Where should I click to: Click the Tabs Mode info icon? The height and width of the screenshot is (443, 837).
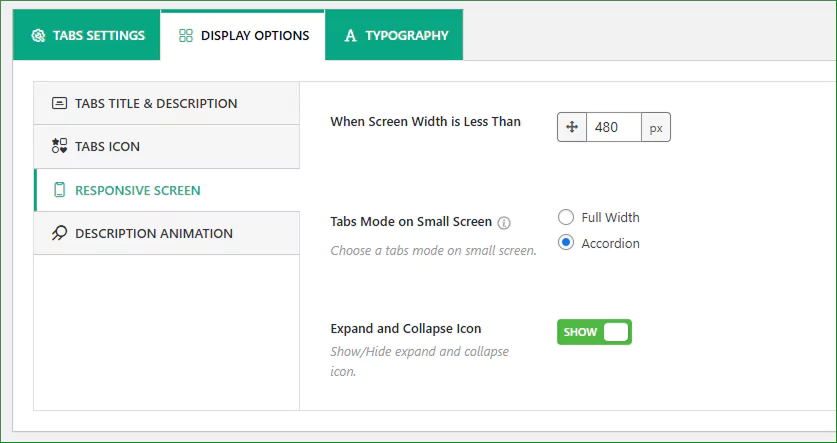[x=504, y=223]
